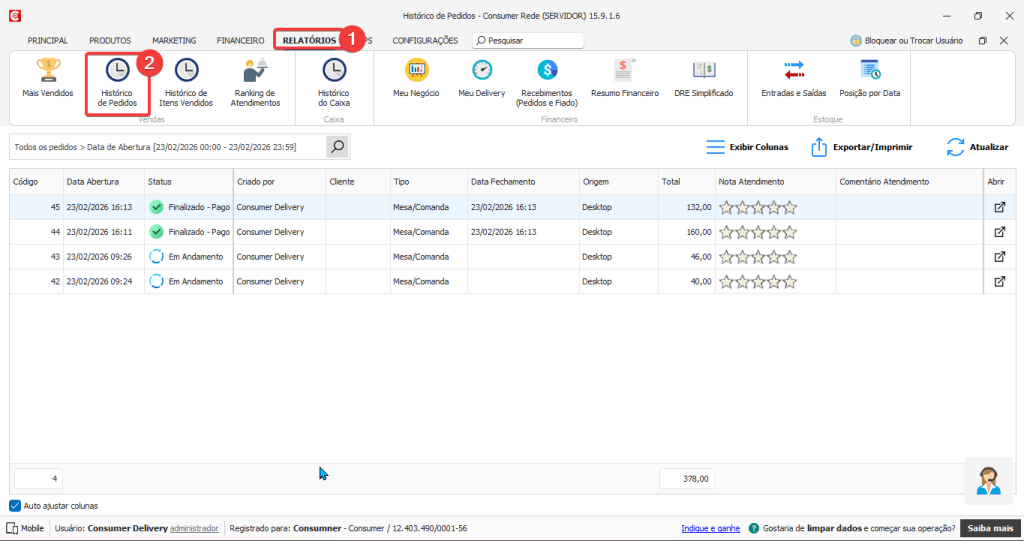Open Entradas e Saídas stock report

click(x=793, y=78)
